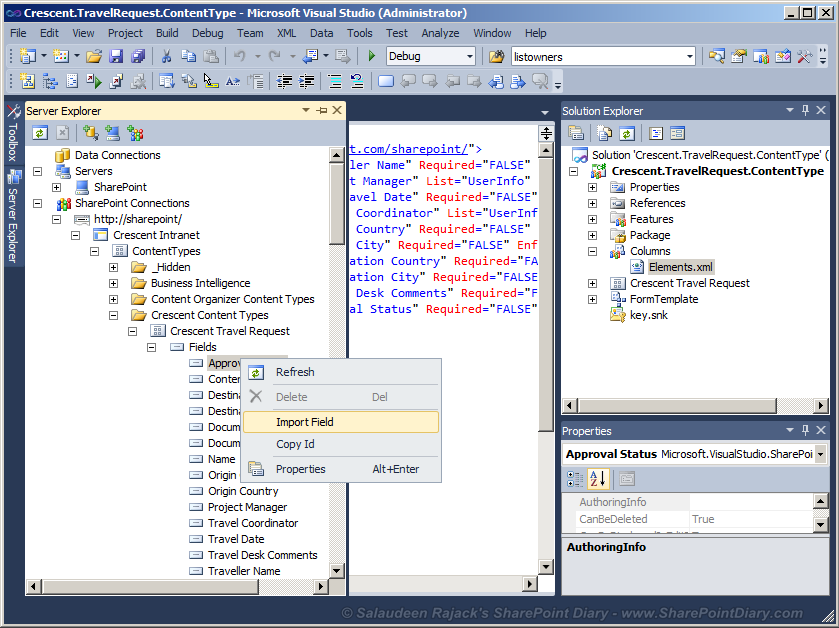
Task: Open the Analyze menu
Action: [441, 32]
